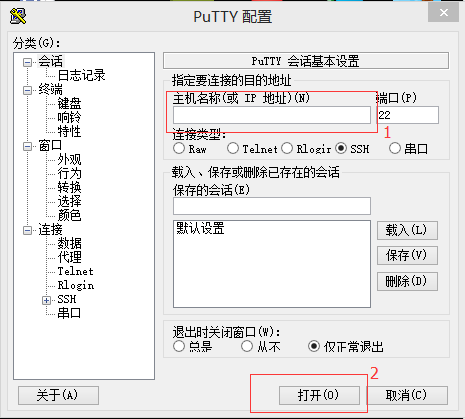Open the 颜色 settings under 窗口
Screen dimensions: 465x419
tap(69, 215)
